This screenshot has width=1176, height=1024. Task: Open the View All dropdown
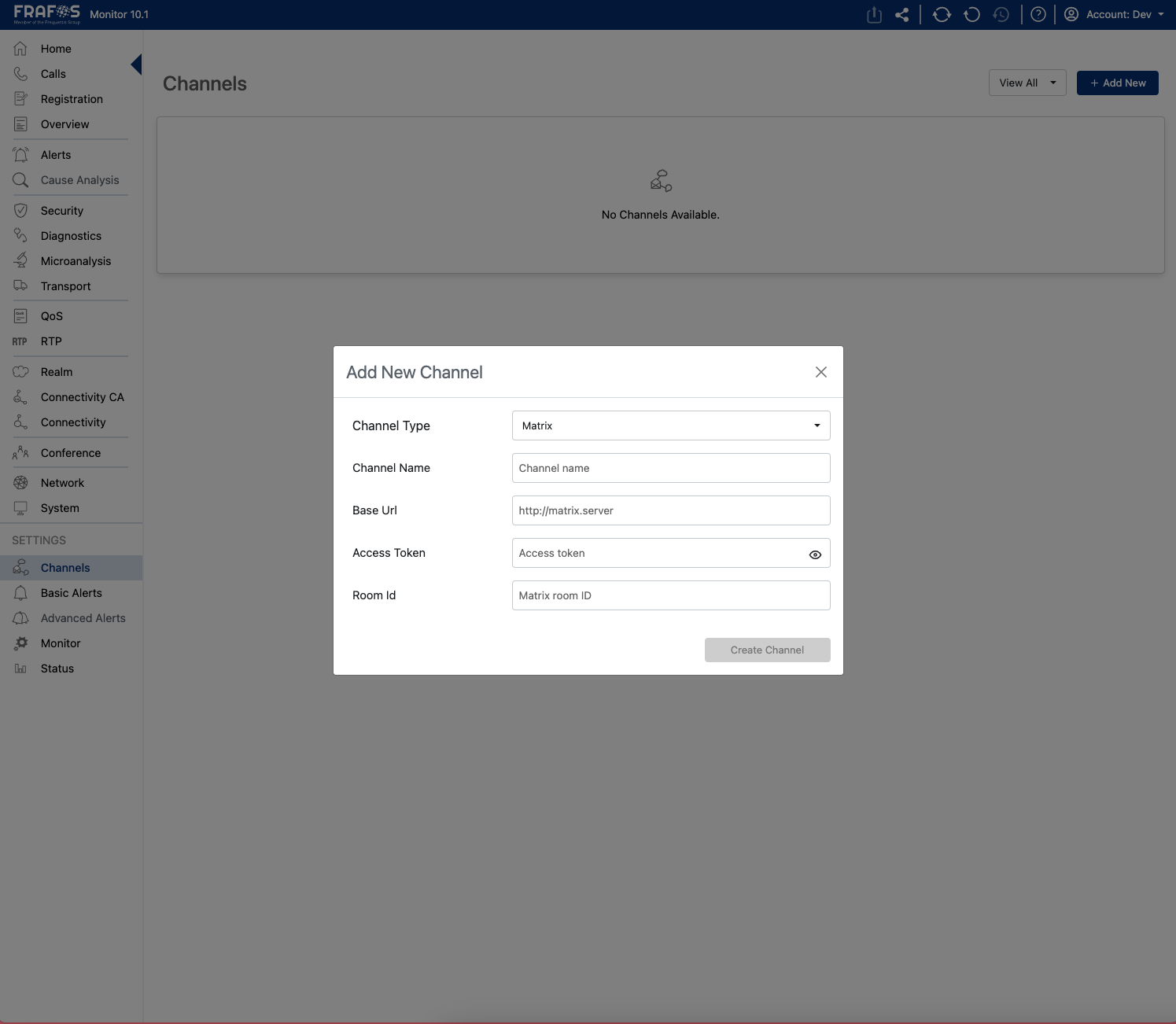[x=1027, y=83]
